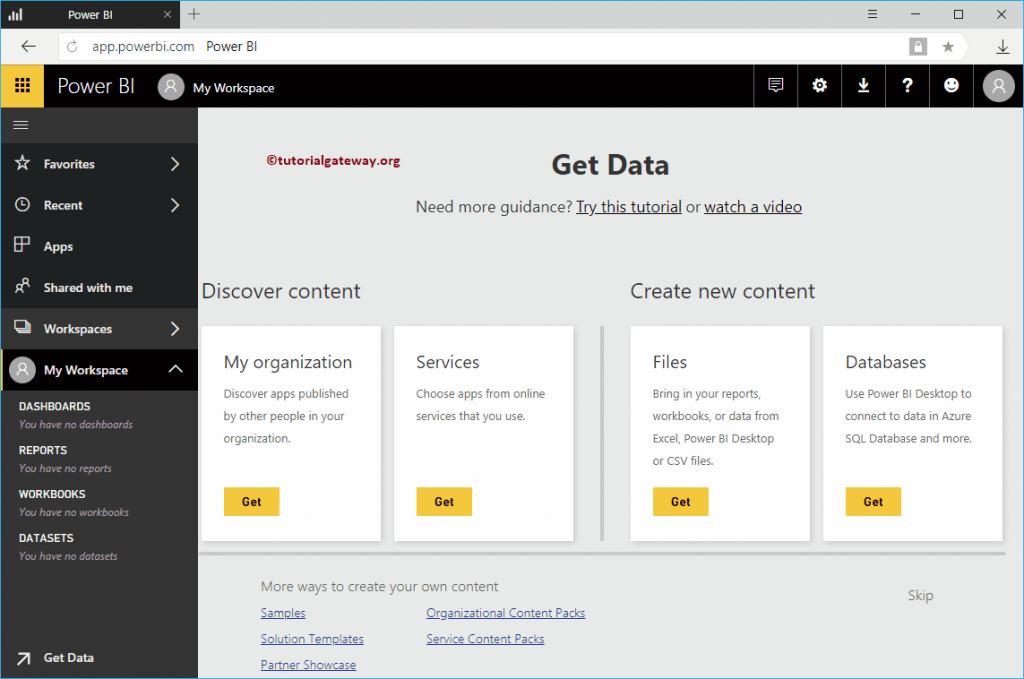Click the user profile avatar
The width and height of the screenshot is (1024, 679).
pyautogui.click(x=998, y=86)
